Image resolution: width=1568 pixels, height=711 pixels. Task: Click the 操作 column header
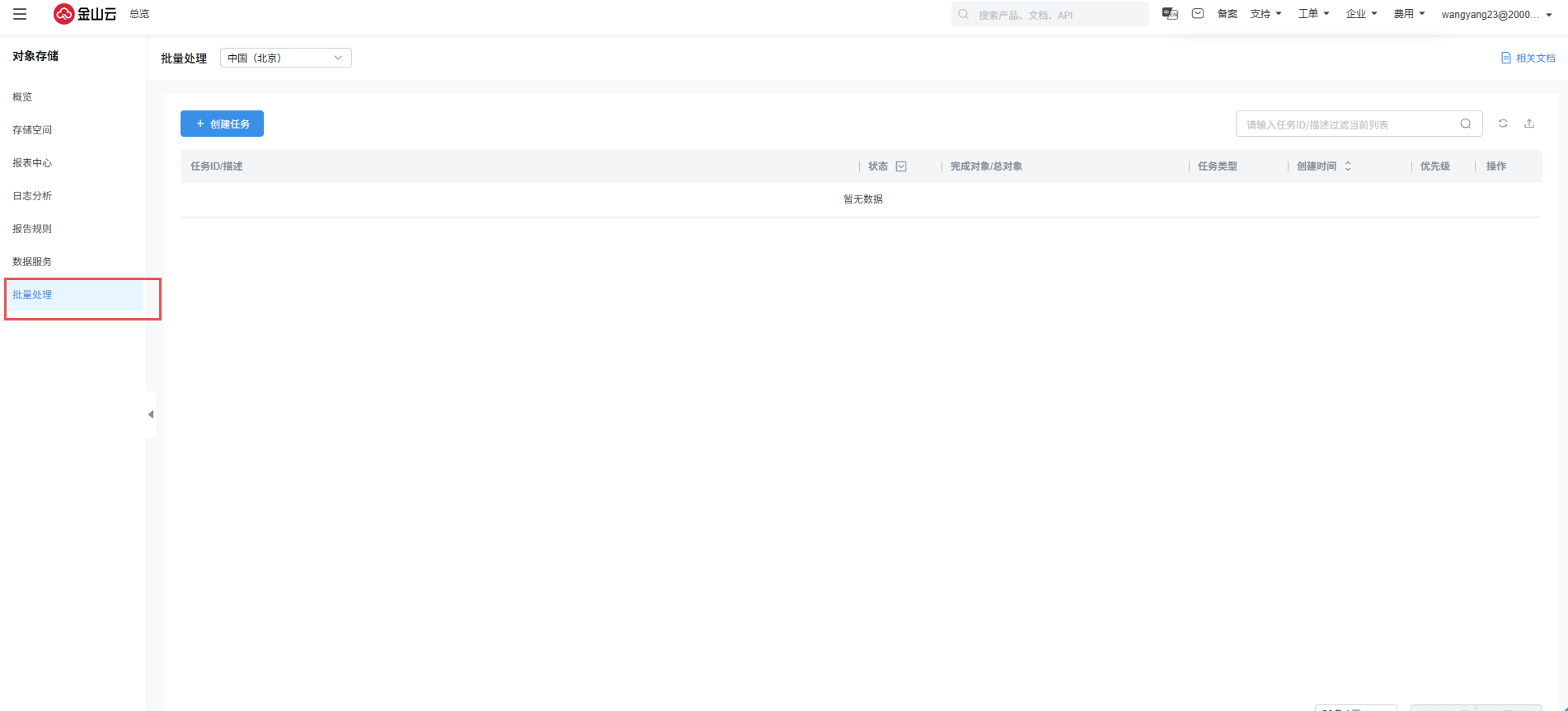click(x=1496, y=166)
